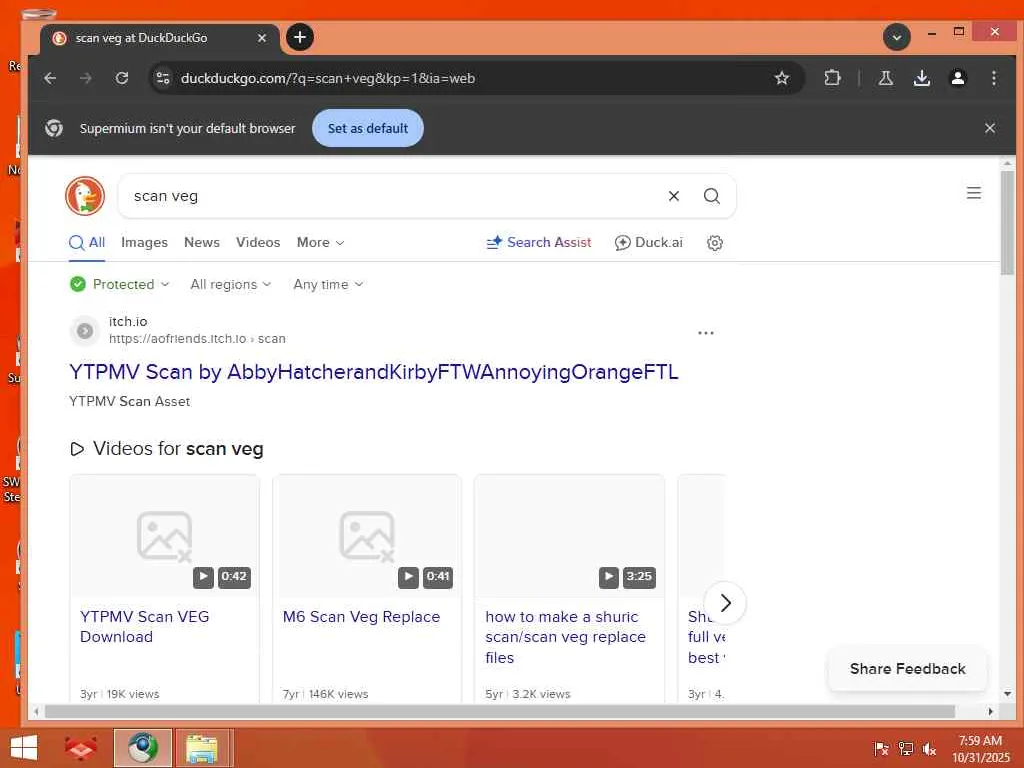
Task: Open the Extensions puzzle icon
Action: tap(832, 78)
